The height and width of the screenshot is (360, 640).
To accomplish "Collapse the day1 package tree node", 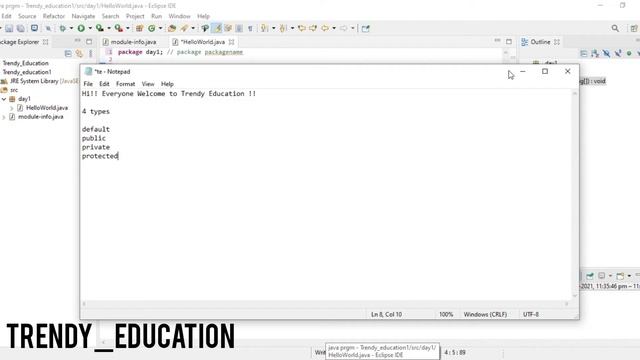I will click(4, 99).
